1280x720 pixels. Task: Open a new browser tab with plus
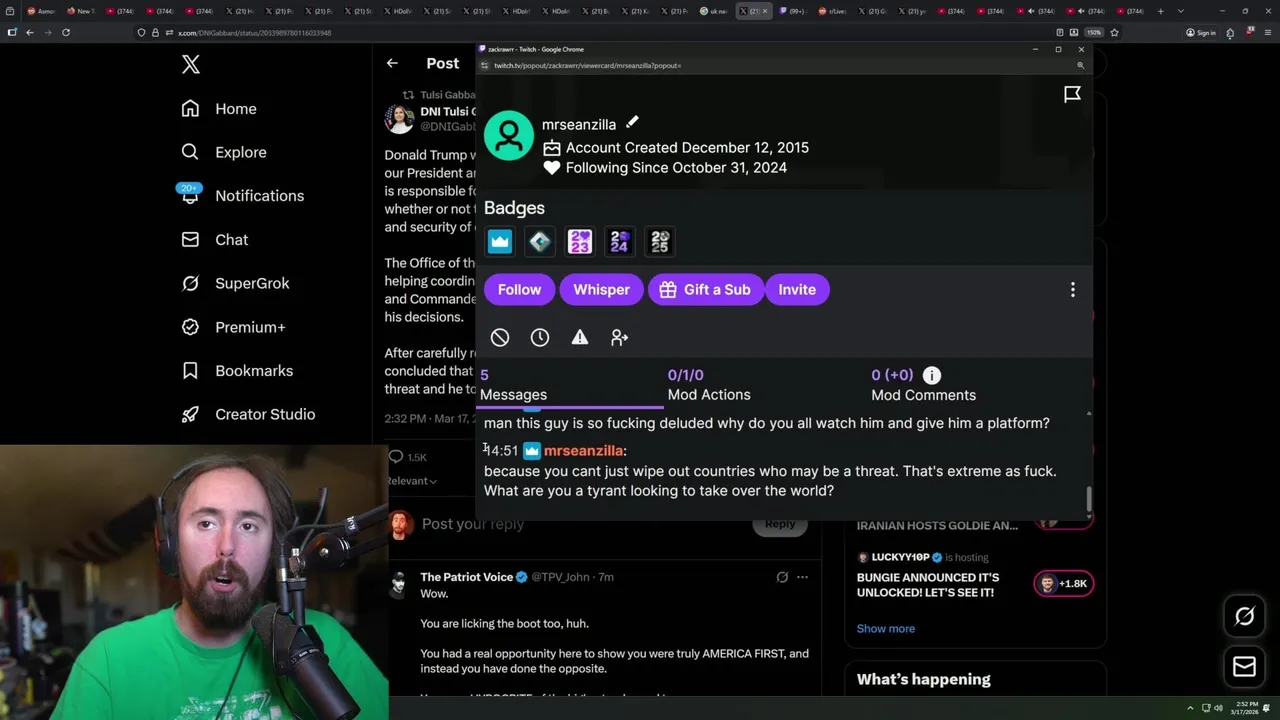[1160, 11]
